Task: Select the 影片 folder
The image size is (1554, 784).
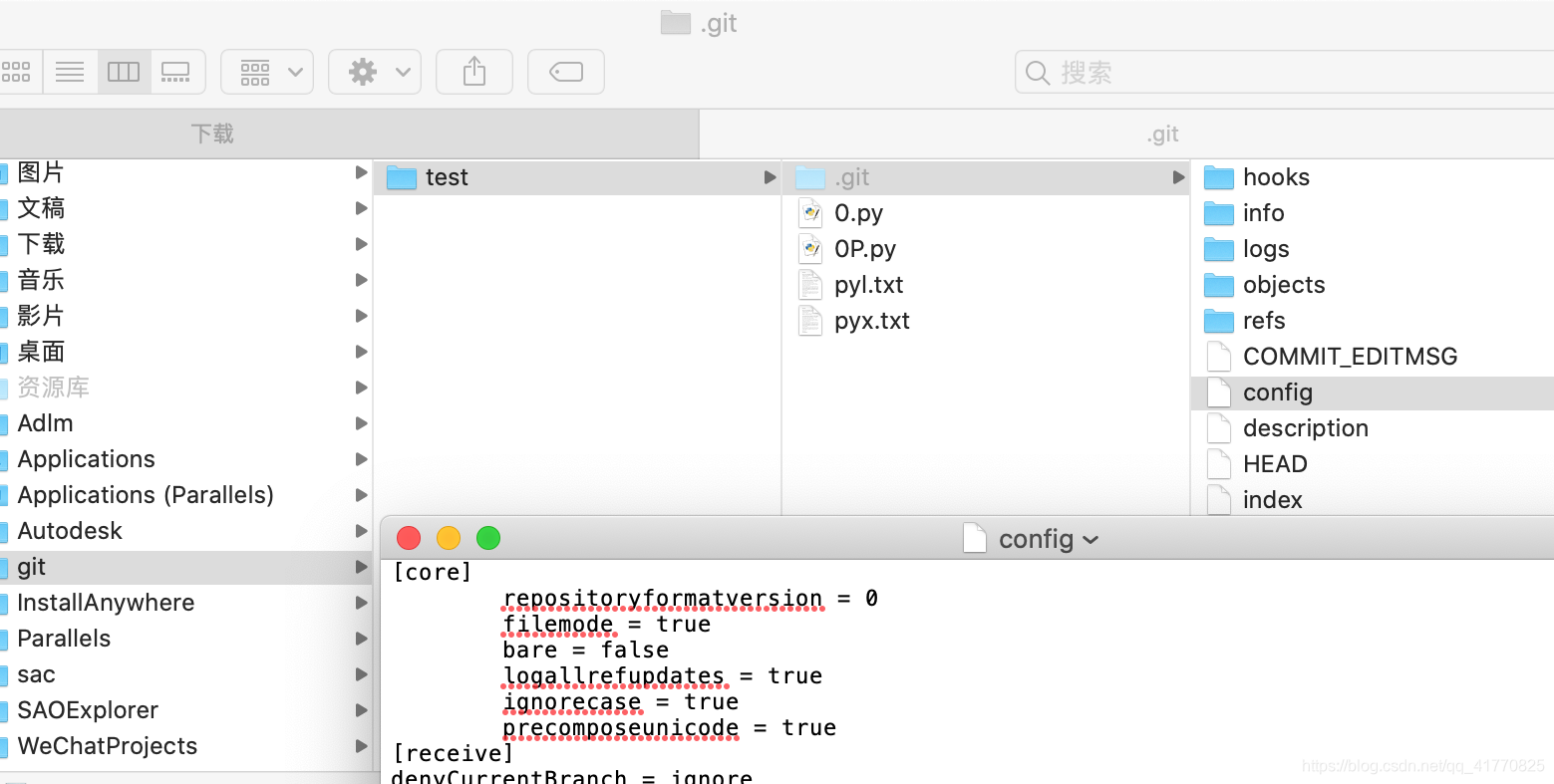Action: point(185,316)
